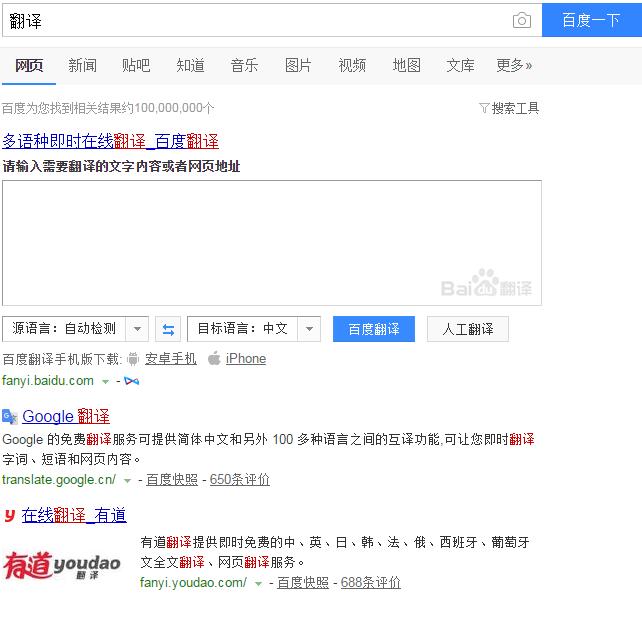The image size is (642, 618).
Task: Open 650条评价 reviews link
Action: 240,480
